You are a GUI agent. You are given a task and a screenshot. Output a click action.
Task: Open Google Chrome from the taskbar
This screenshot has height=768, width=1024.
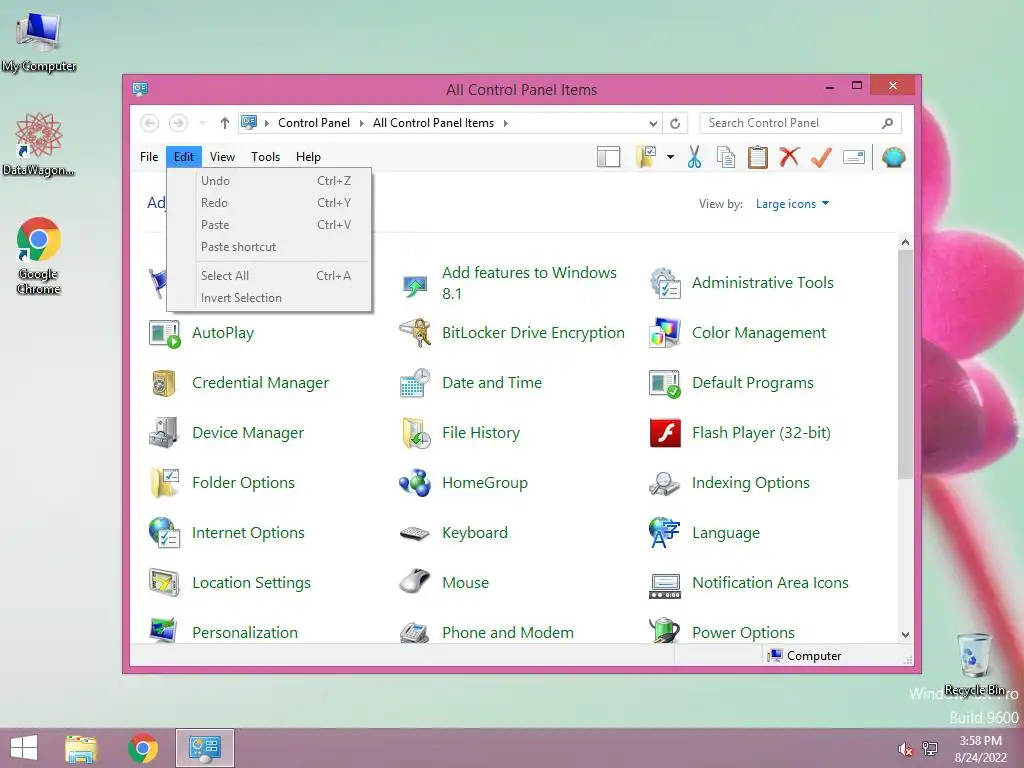point(143,748)
